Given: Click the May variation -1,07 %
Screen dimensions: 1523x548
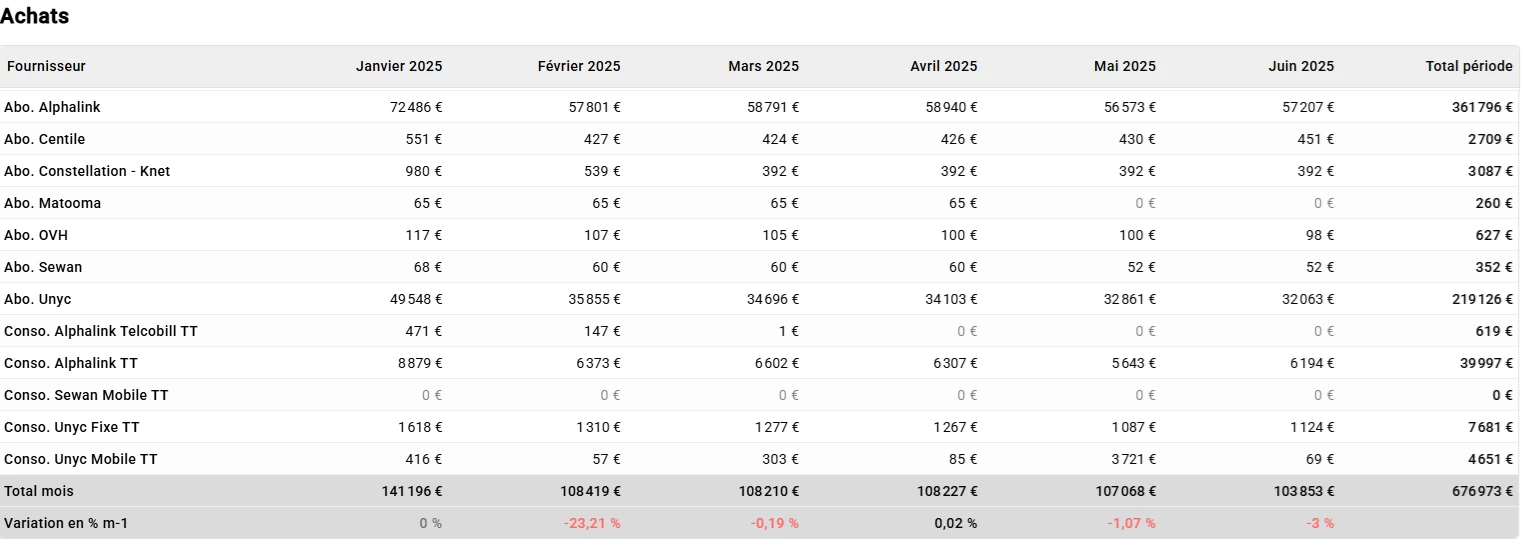Looking at the screenshot, I should 1131,523.
